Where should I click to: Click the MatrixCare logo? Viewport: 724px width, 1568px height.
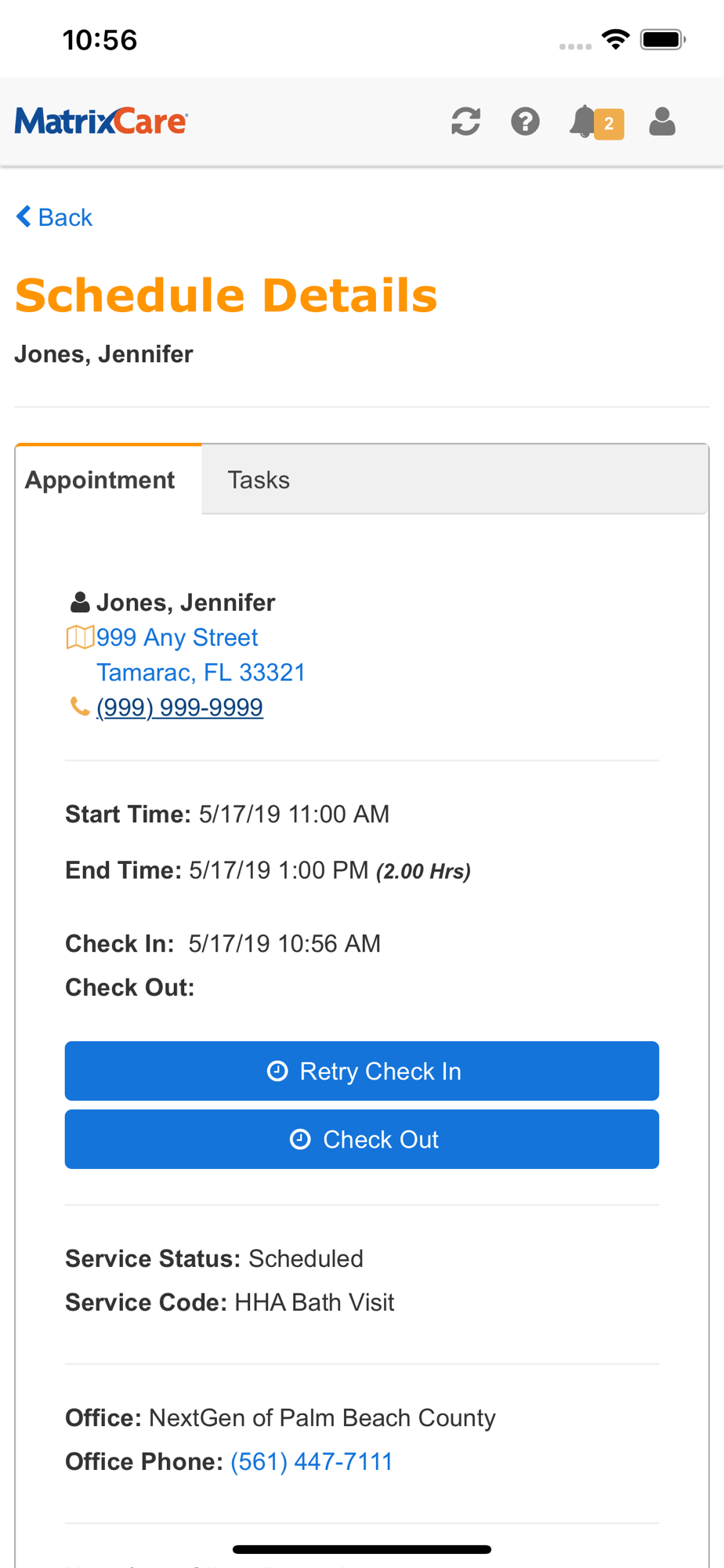[101, 122]
